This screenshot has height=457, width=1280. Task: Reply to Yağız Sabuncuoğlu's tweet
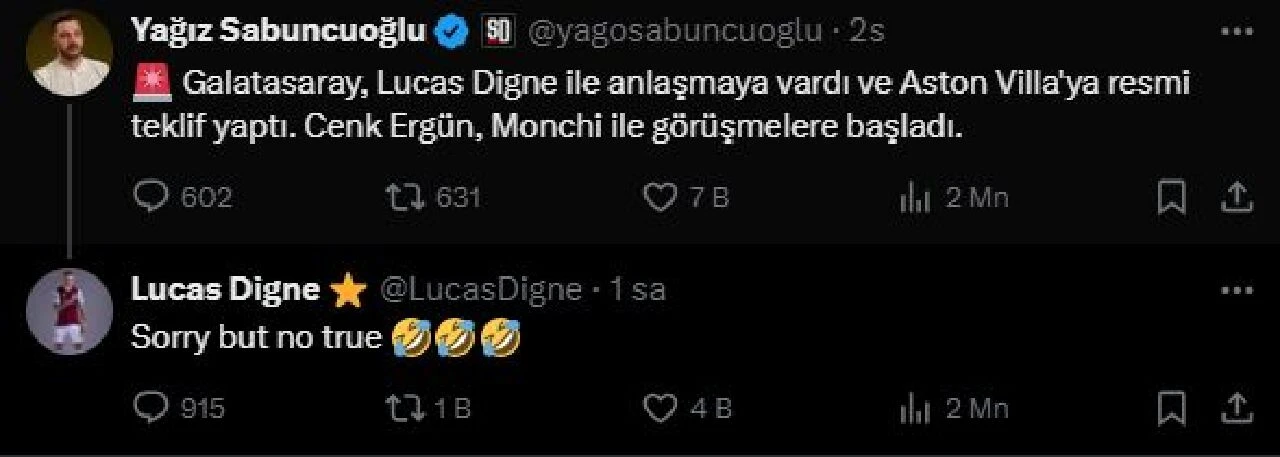[151, 198]
